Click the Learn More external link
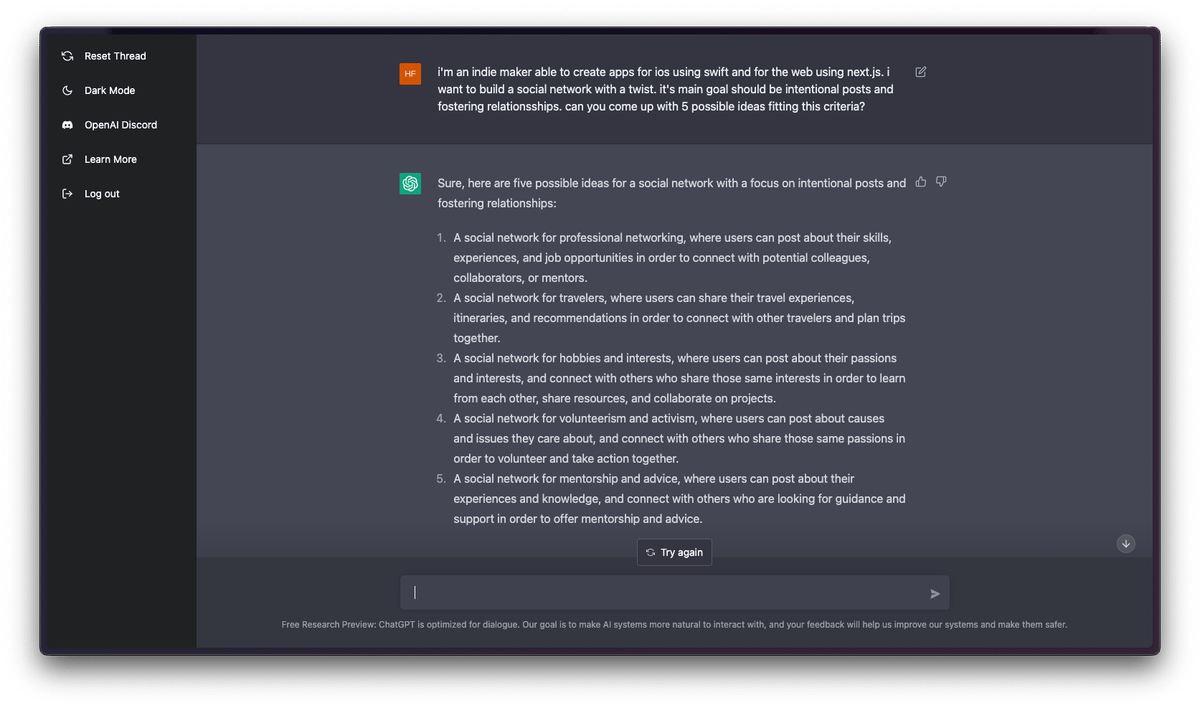1200x708 pixels. 110,160
